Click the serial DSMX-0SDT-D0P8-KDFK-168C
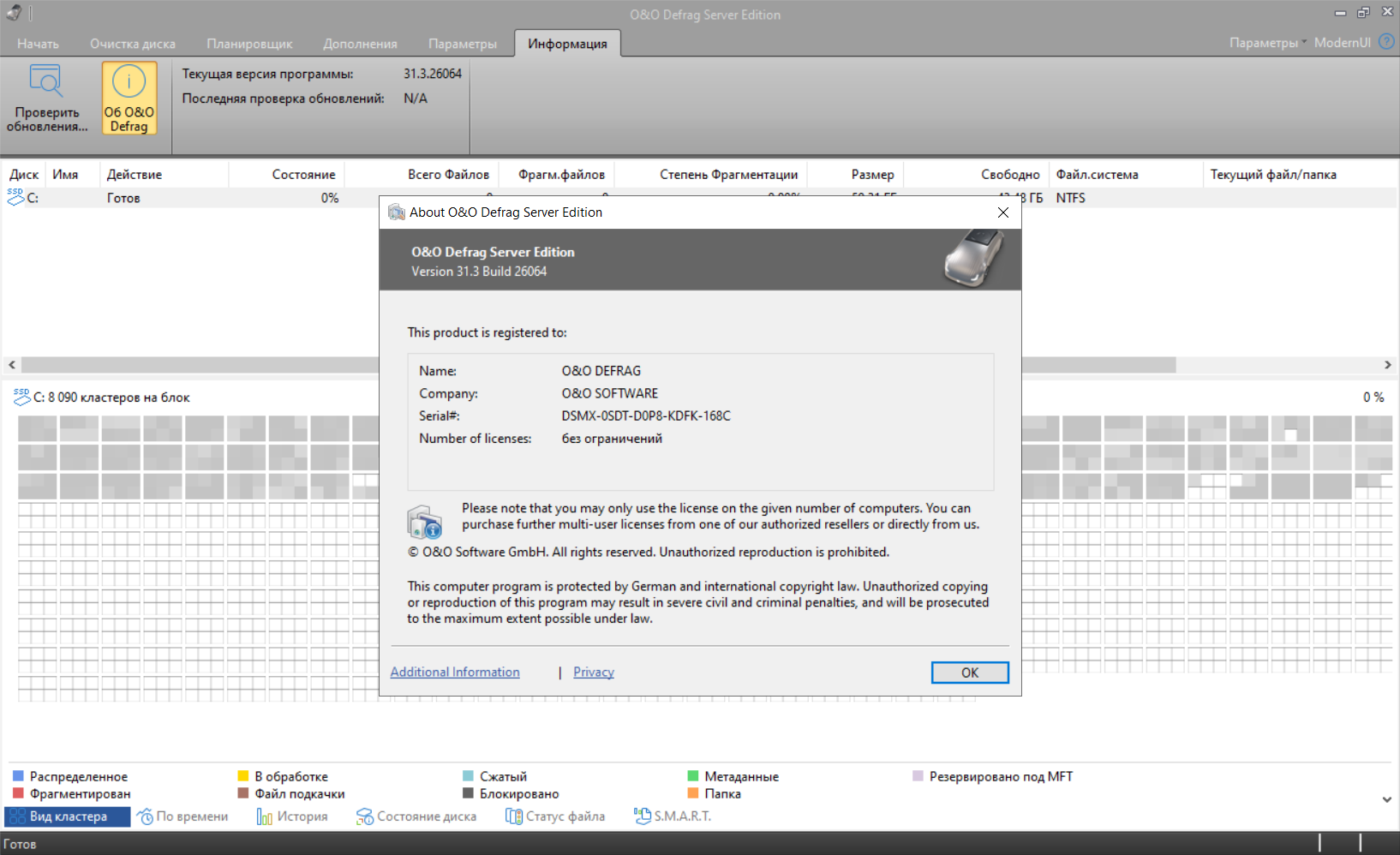 point(646,416)
